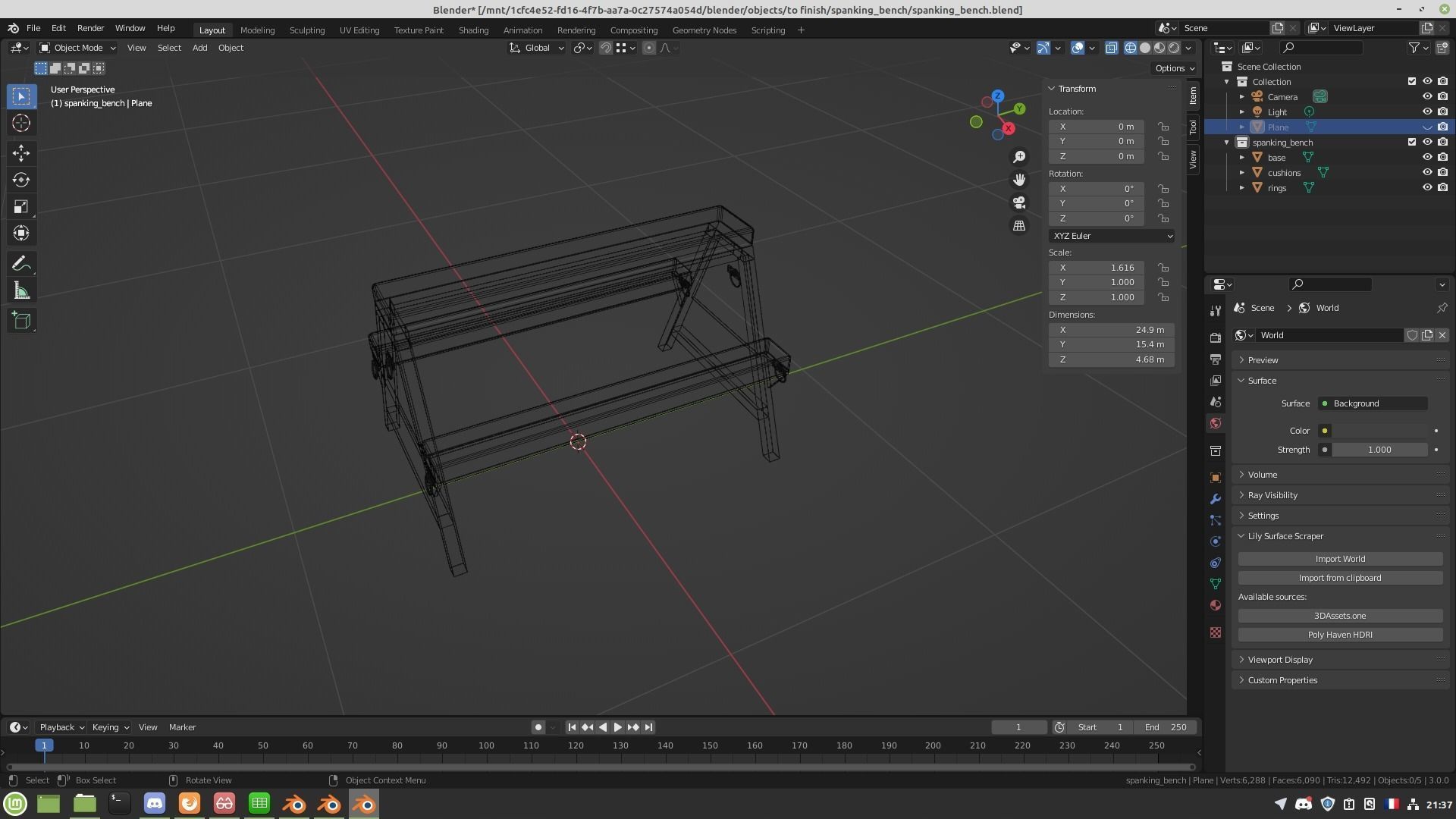Toggle proportional editing
Viewport: 1456px width, 819px height.
click(x=649, y=48)
